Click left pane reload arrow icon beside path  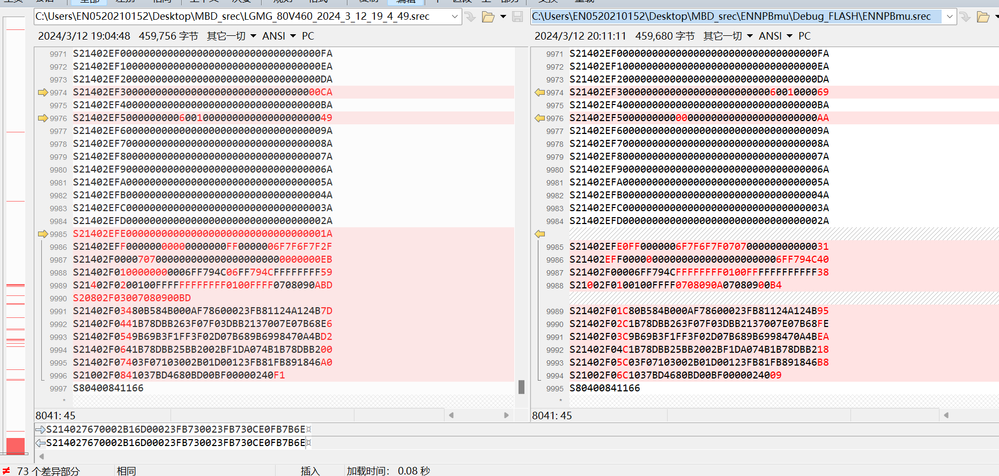click(471, 17)
